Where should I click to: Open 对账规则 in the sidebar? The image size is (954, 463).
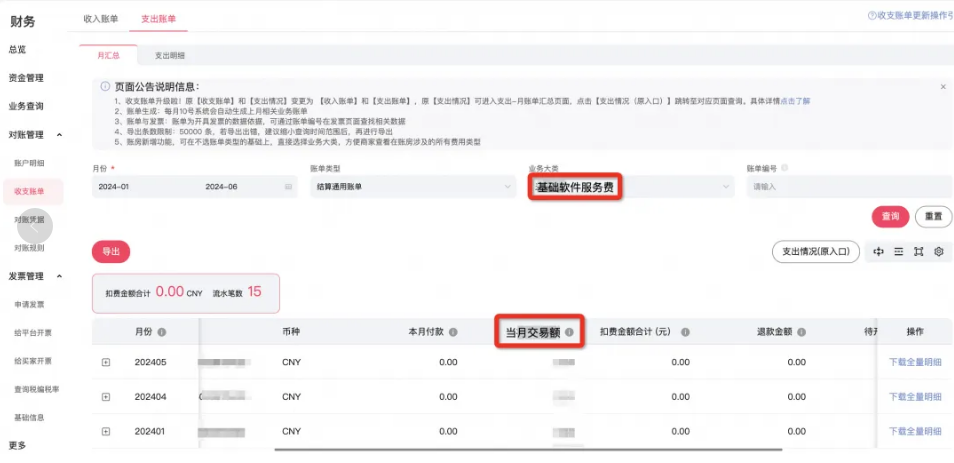tap(29, 248)
